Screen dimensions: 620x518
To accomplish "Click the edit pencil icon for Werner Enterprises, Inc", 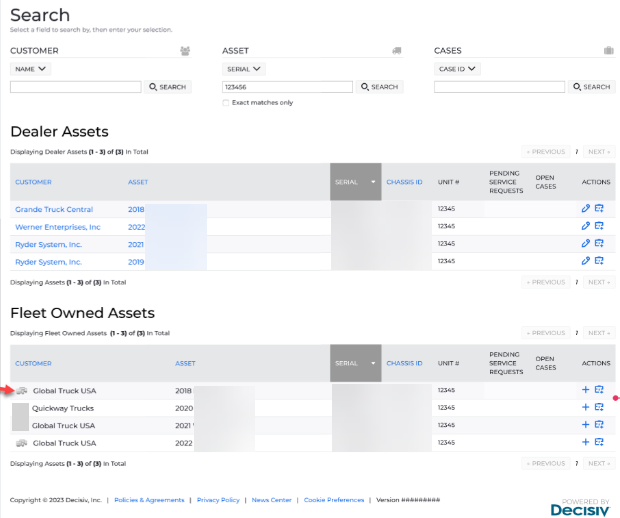I will [x=586, y=226].
